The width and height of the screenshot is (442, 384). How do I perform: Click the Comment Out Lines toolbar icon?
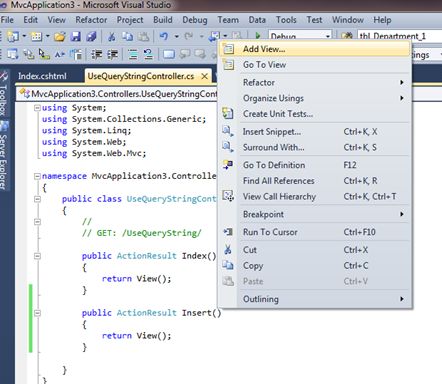tap(133, 54)
